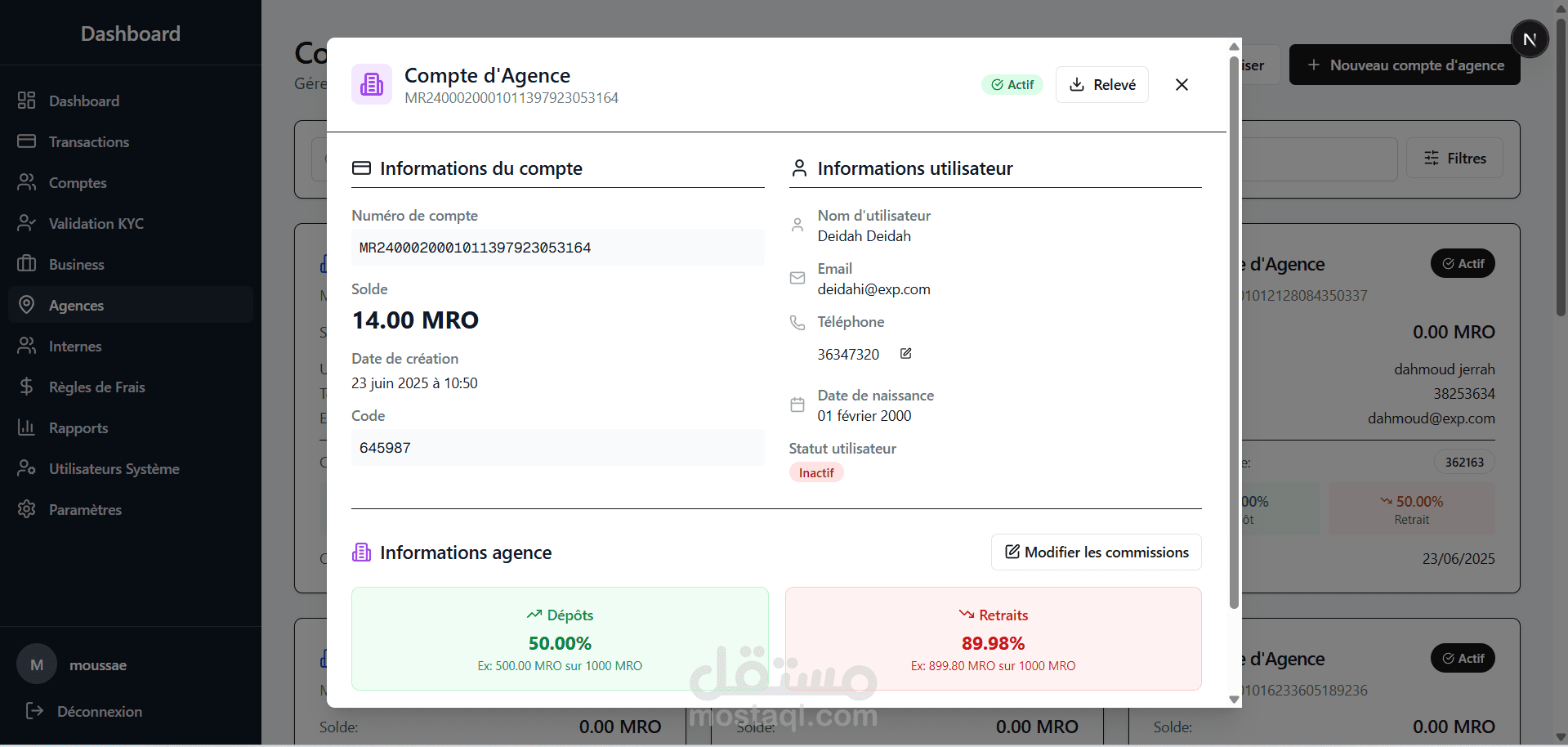This screenshot has height=747, width=1568.
Task: Click the Utilisateurs Système user-cog icon
Action: click(x=26, y=467)
